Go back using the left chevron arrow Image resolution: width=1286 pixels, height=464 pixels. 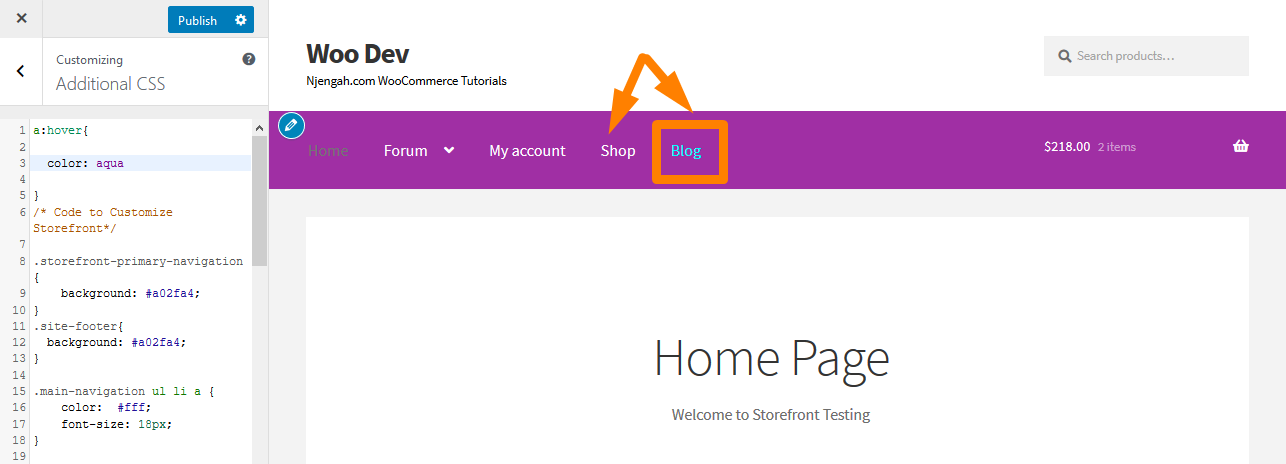[21, 71]
